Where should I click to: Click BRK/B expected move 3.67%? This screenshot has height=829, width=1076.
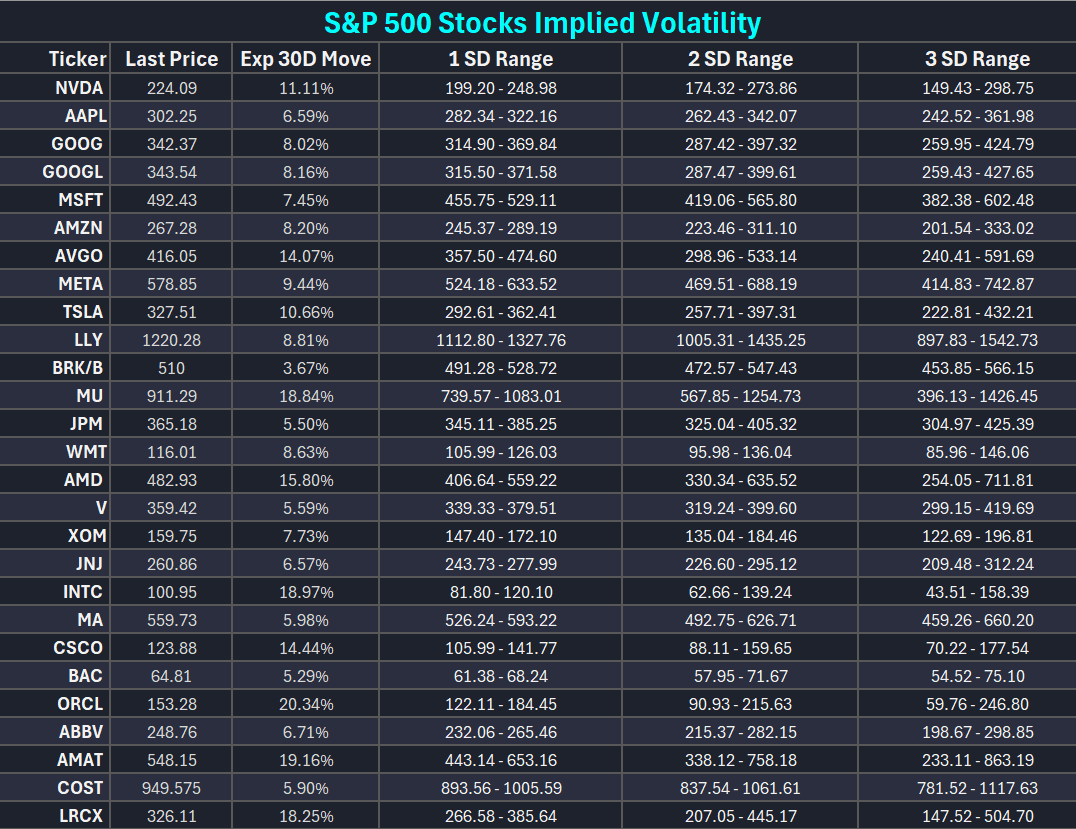pos(306,368)
